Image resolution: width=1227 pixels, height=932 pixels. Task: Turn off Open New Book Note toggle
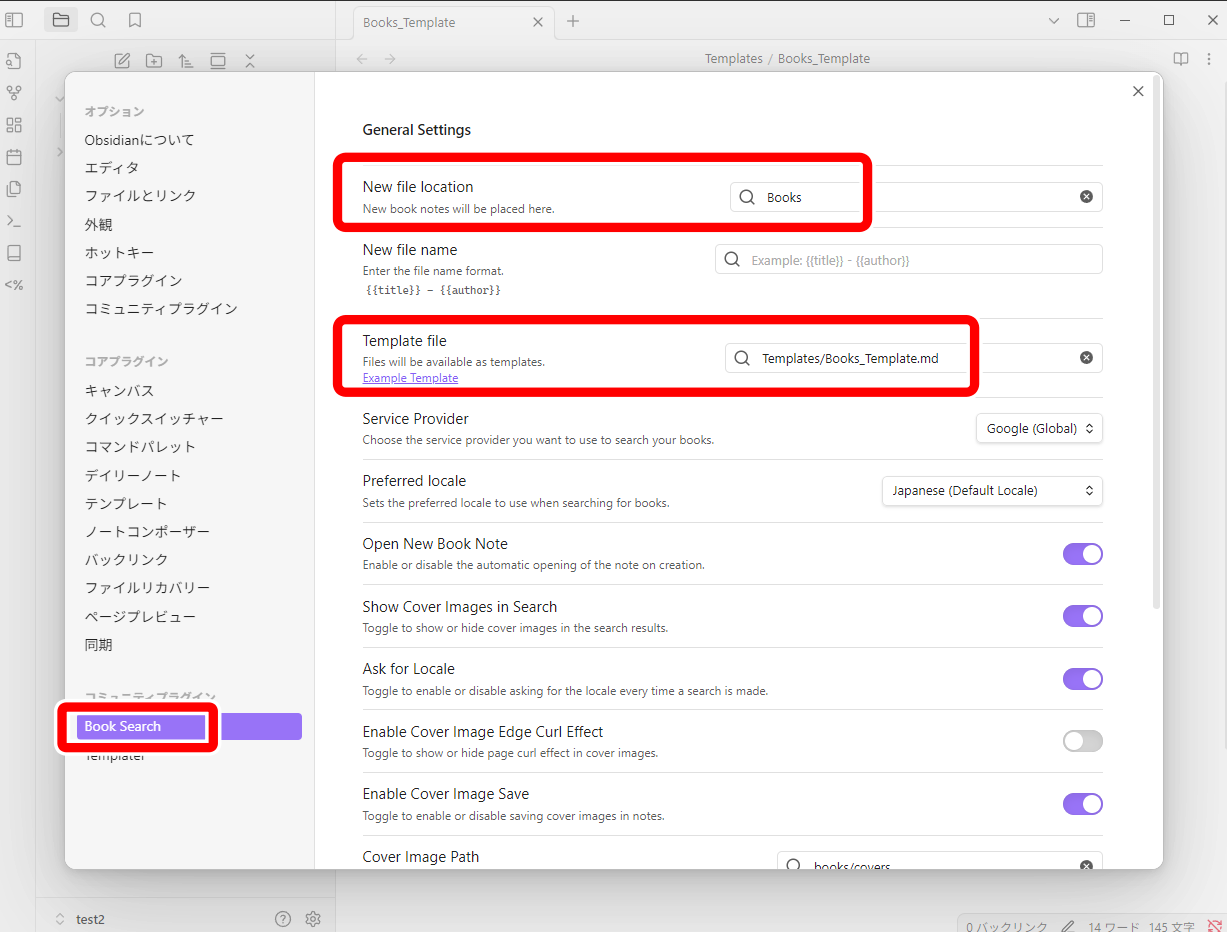1082,554
